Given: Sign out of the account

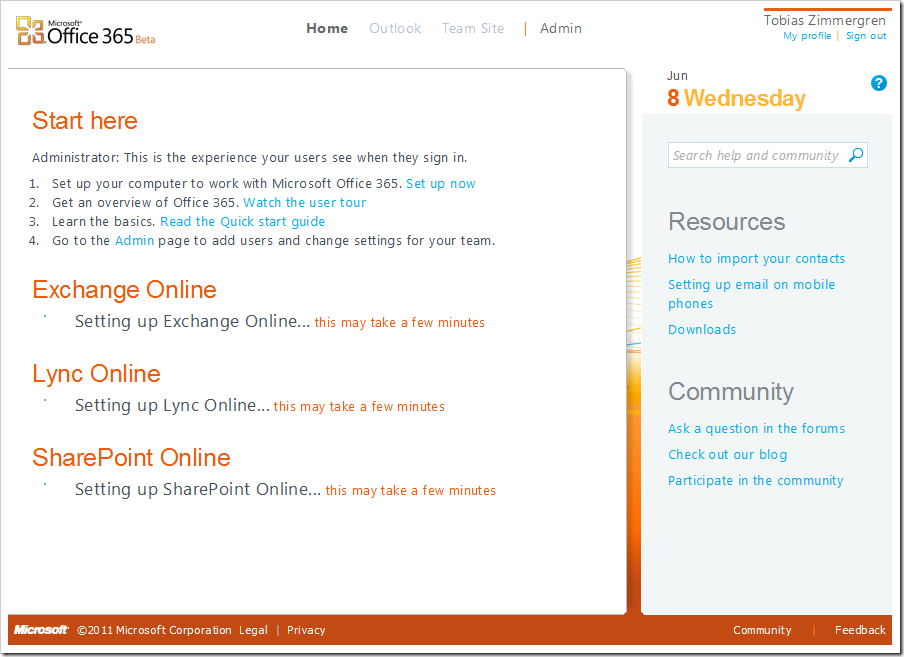Looking at the screenshot, I should [x=865, y=36].
